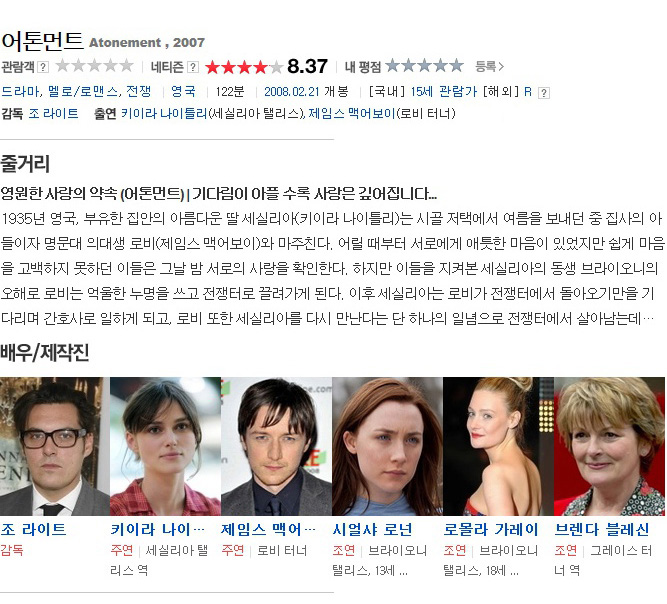Viewport: 667px width, 604px height.
Task: Open the 드라마 genre link
Action: tap(20, 91)
